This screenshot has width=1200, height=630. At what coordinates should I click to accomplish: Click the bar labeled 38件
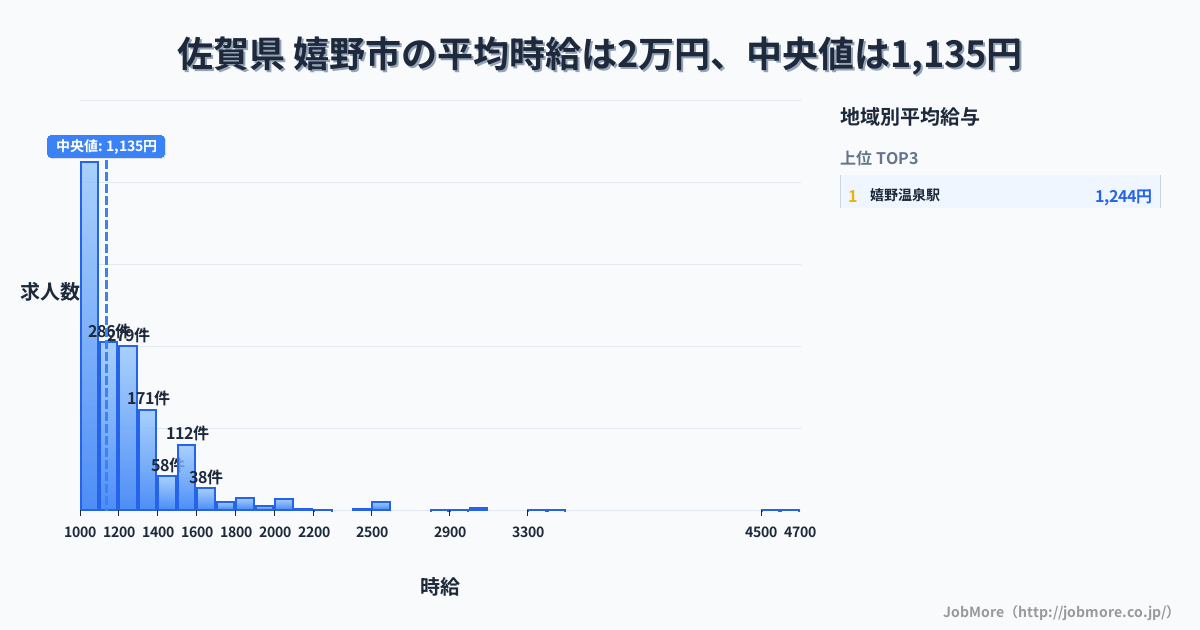click(206, 498)
